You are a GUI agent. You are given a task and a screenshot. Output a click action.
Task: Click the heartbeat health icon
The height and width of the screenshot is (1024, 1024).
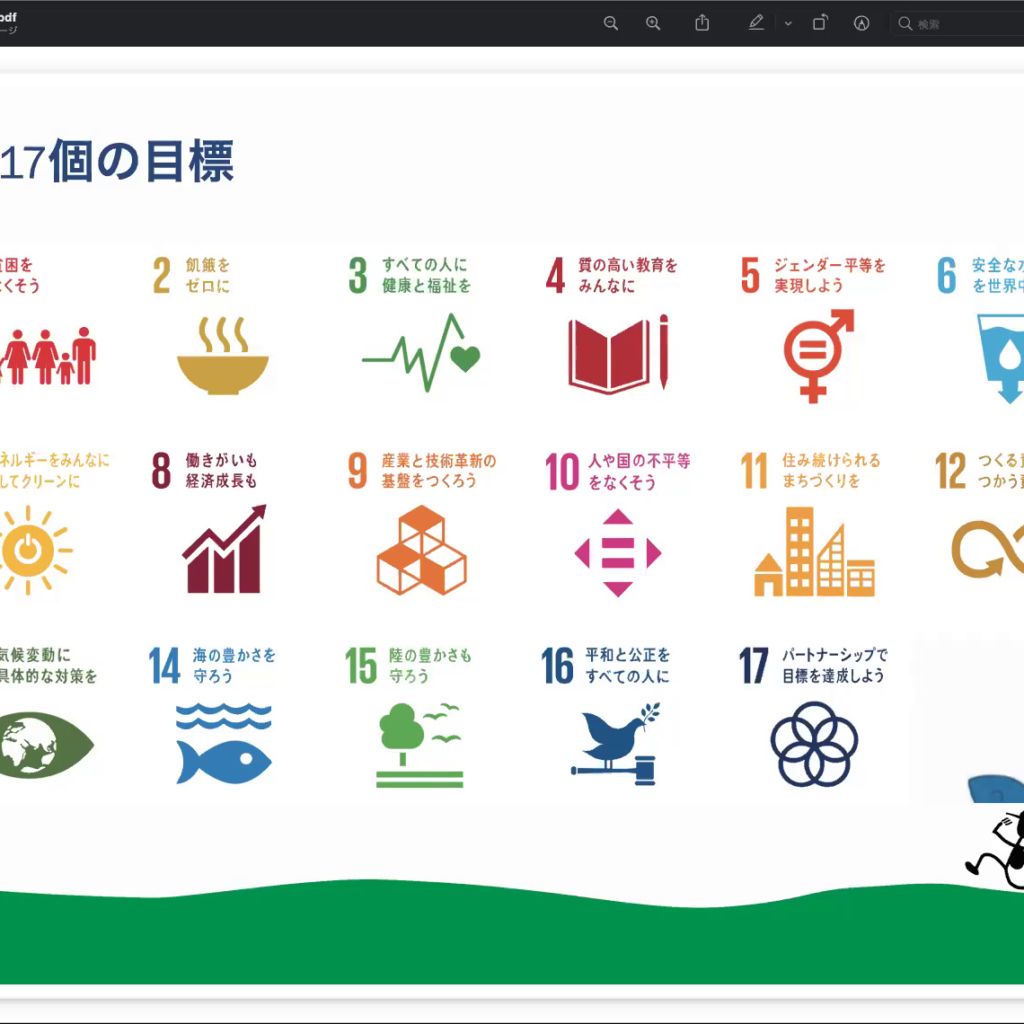[421, 353]
